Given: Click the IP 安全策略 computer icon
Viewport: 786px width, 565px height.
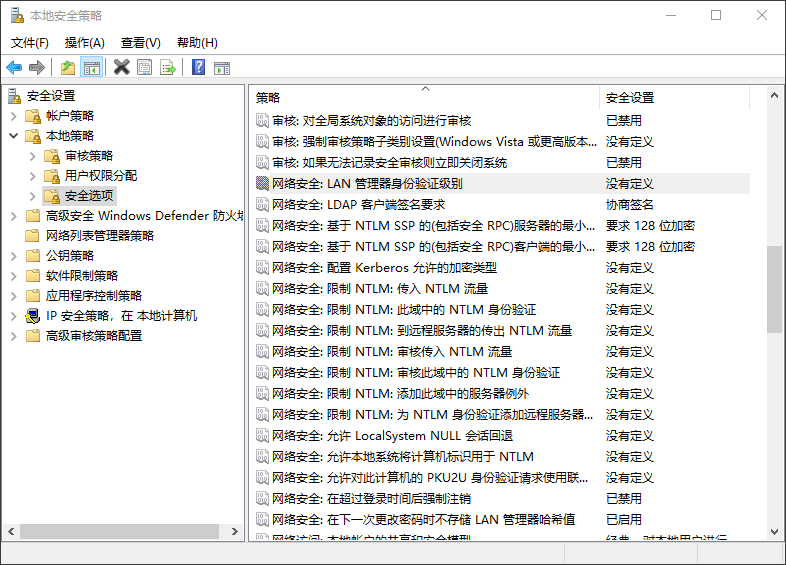Looking at the screenshot, I should (33, 316).
